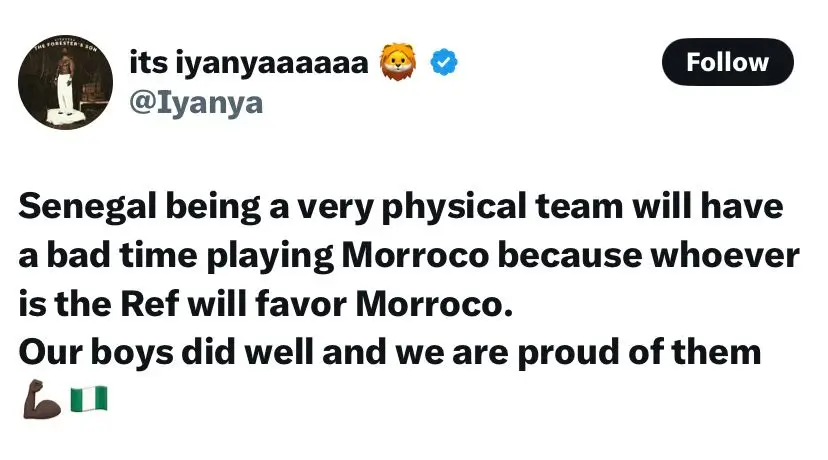Click the word "Senegal" in the tweet
The height and width of the screenshot is (460, 828).
(x=85, y=208)
